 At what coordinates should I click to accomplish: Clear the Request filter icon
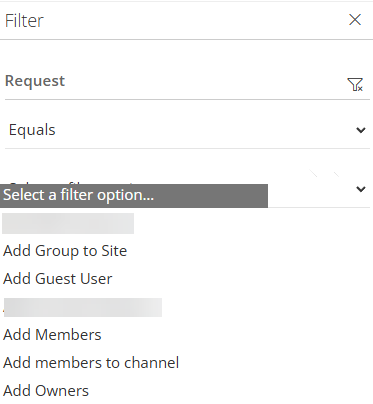[x=355, y=84]
